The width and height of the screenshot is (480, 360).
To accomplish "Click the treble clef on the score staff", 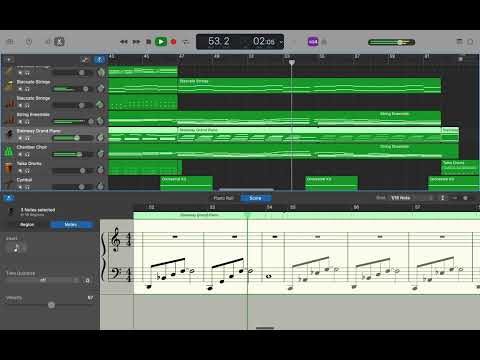I will pyautogui.click(x=116, y=239).
